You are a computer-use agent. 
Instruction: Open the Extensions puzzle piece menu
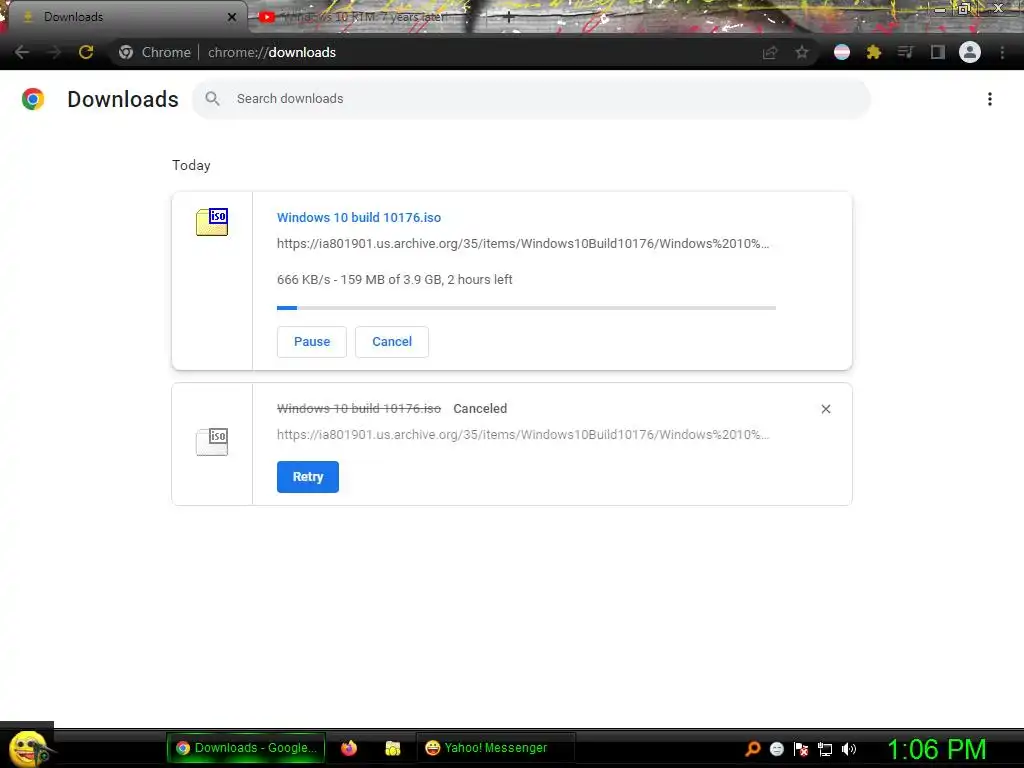874,52
